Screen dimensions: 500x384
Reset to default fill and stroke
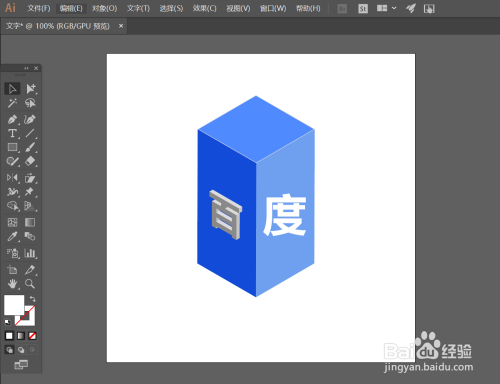(x=7, y=322)
